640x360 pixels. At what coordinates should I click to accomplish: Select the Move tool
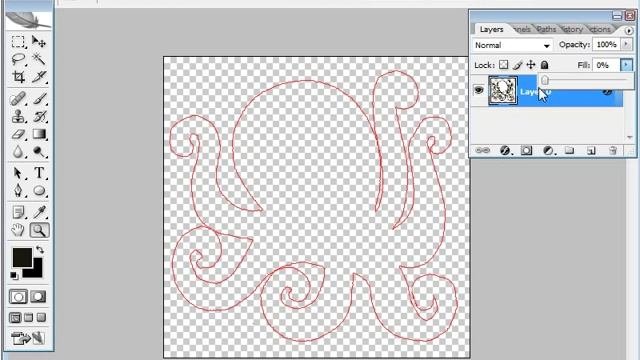(39, 42)
